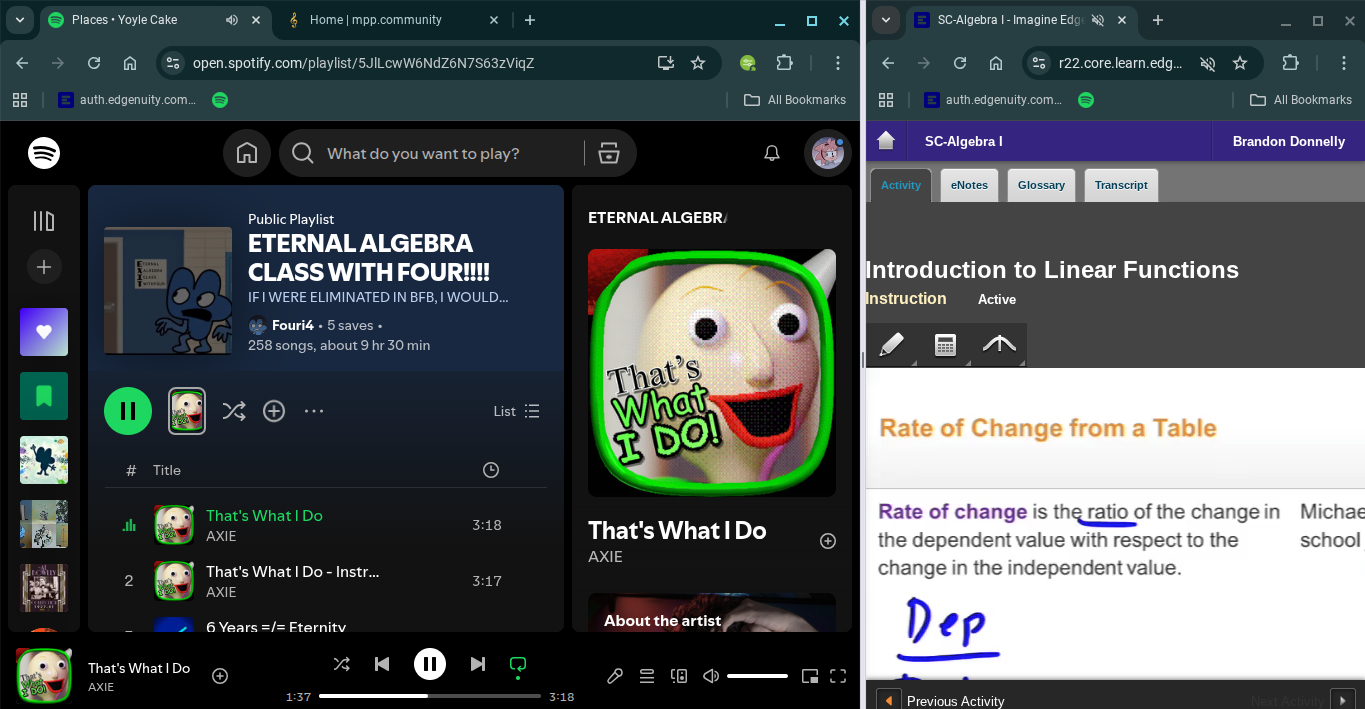Toggle shuffle in the bottom player controls

341,664
